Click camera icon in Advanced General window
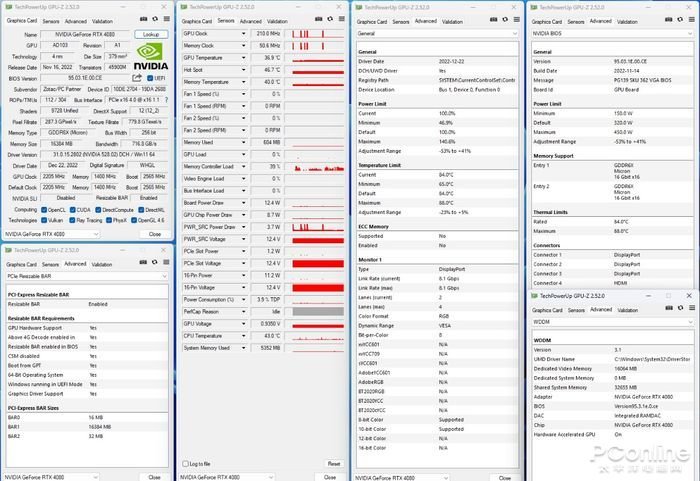 tap(493, 20)
